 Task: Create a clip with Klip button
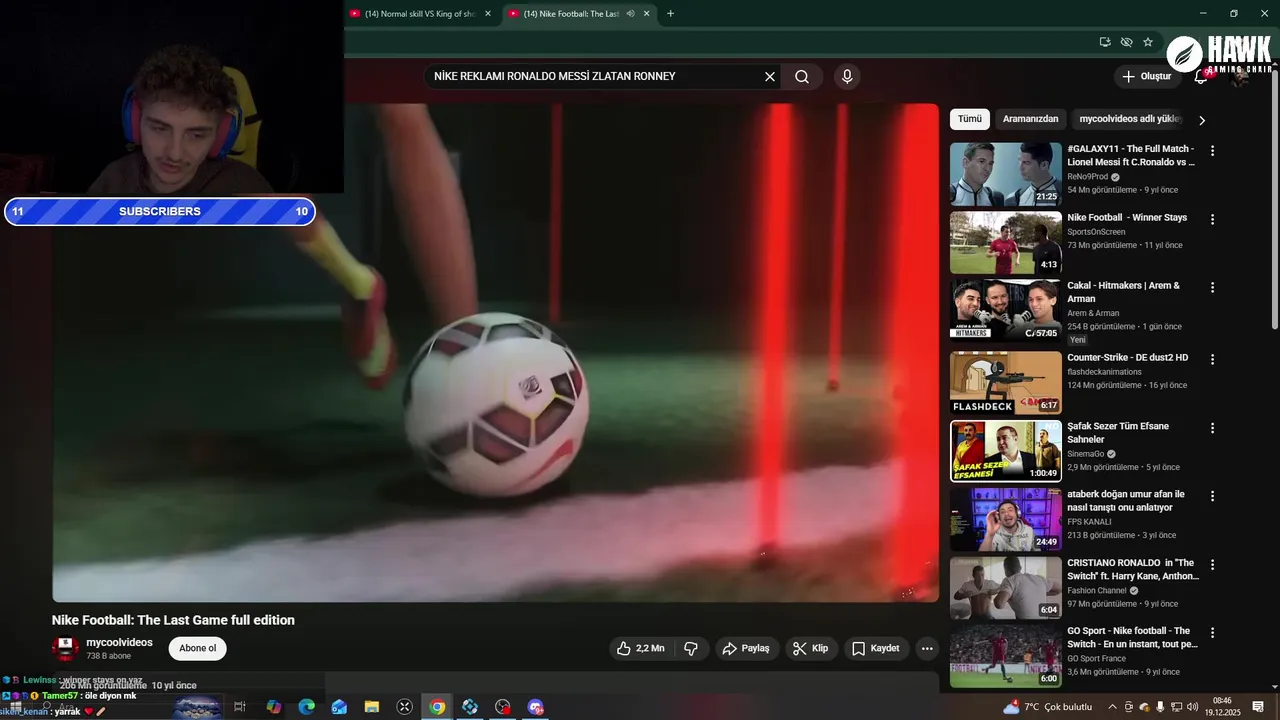coord(811,648)
